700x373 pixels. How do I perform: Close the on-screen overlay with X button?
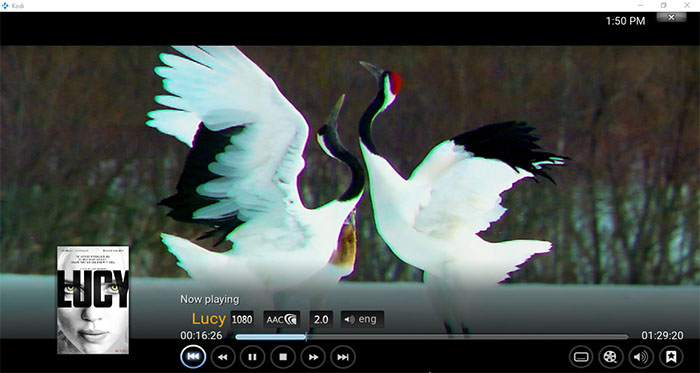point(671,17)
